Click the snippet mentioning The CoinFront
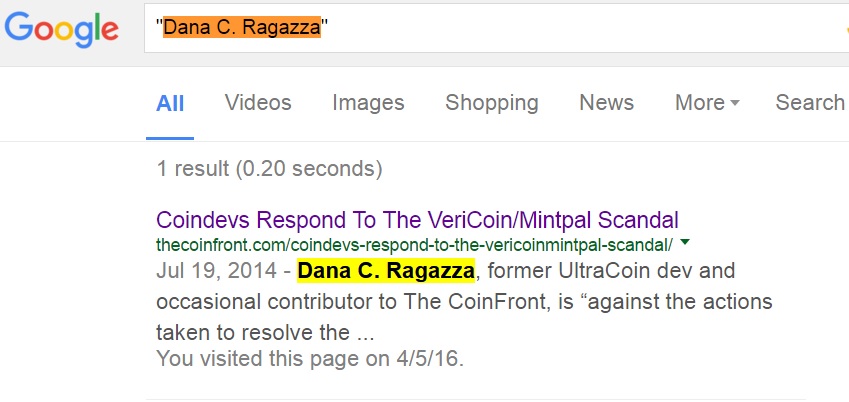 464,302
